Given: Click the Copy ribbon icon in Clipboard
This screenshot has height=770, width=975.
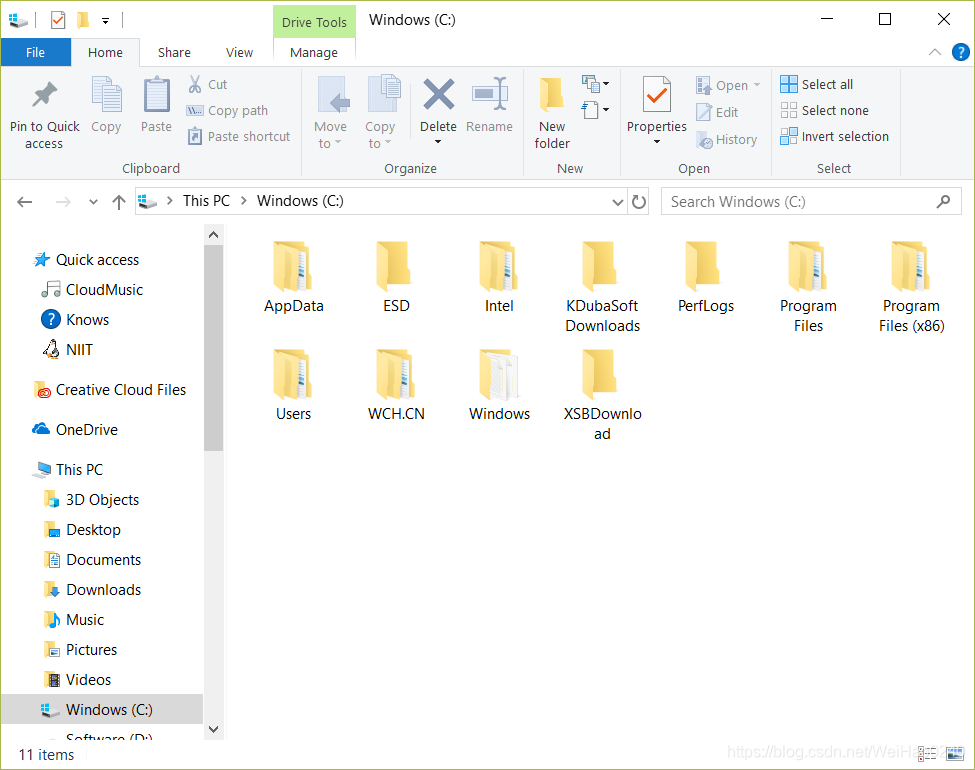Looking at the screenshot, I should click(106, 95).
